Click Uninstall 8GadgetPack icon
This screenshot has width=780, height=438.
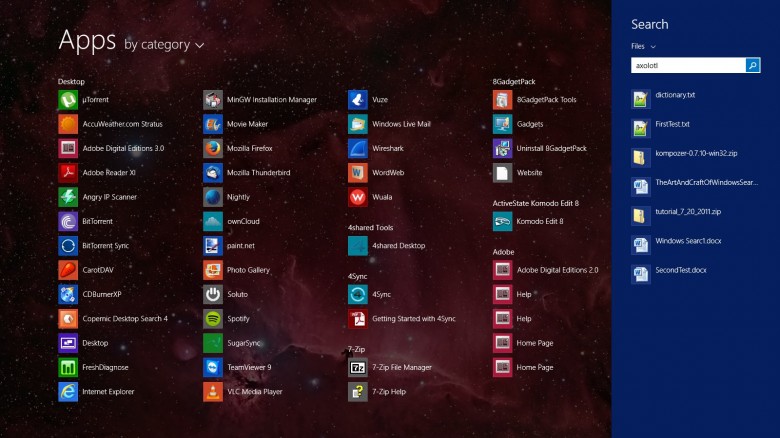tap(502, 148)
